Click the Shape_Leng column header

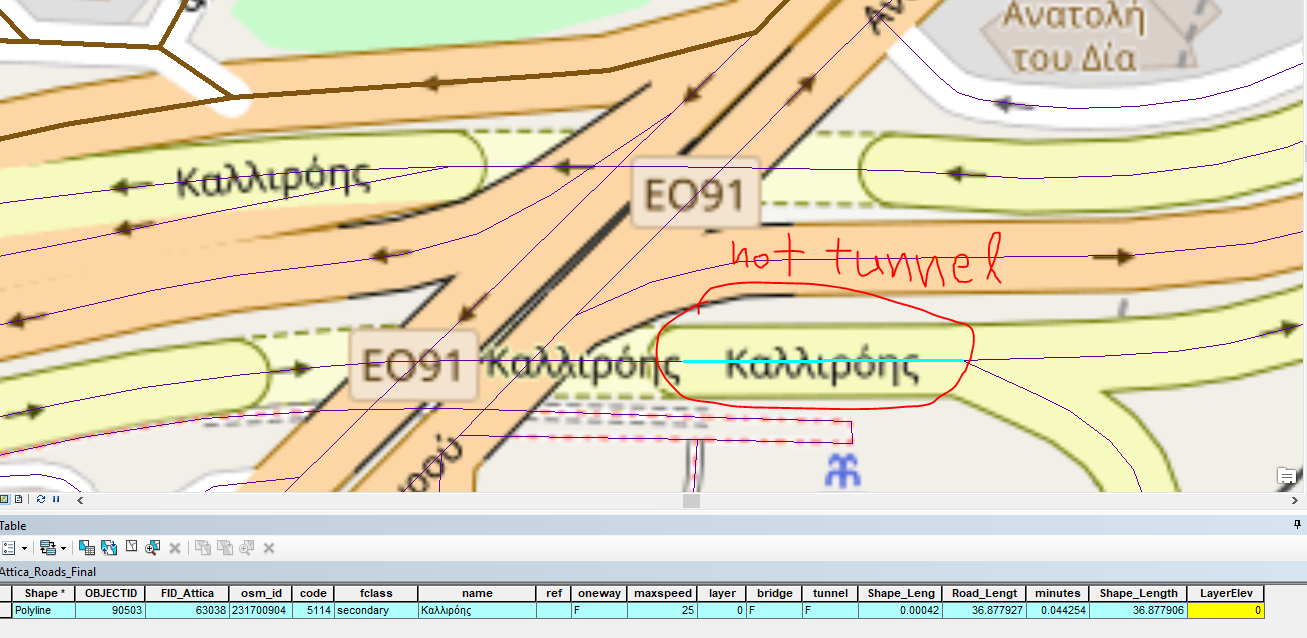click(x=900, y=593)
